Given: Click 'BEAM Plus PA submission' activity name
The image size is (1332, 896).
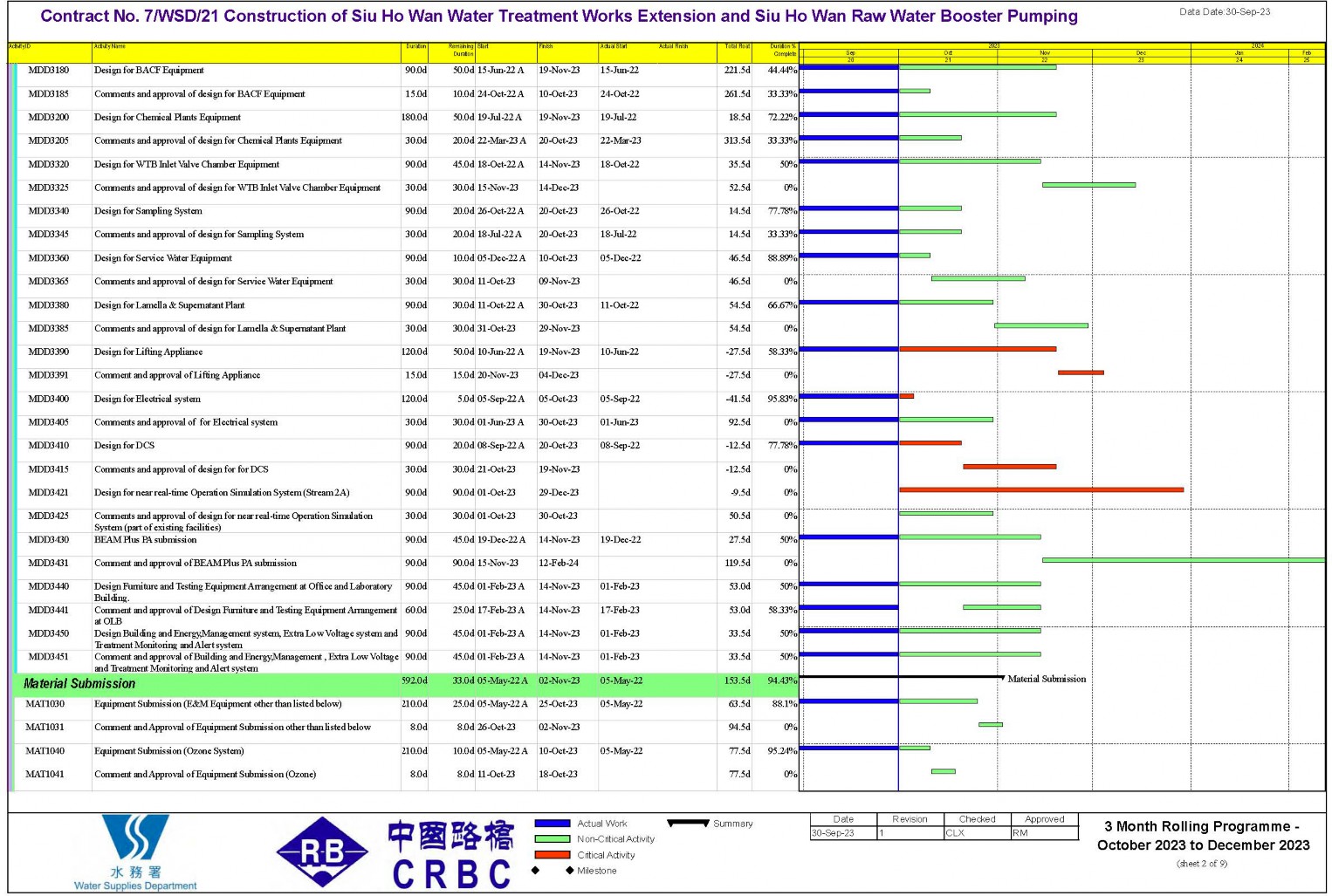Looking at the screenshot, I should click(146, 539).
